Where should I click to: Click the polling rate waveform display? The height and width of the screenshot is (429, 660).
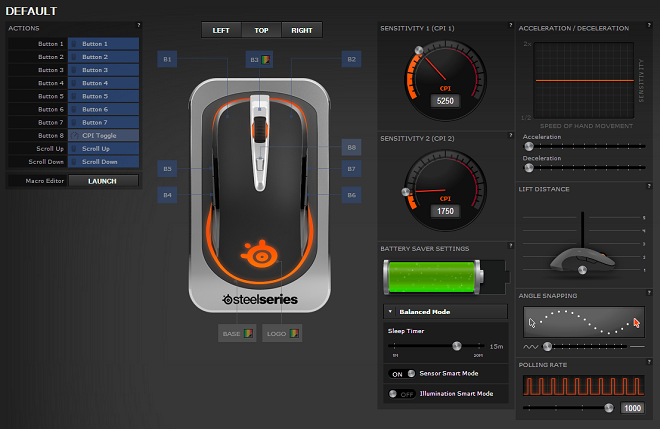[584, 386]
